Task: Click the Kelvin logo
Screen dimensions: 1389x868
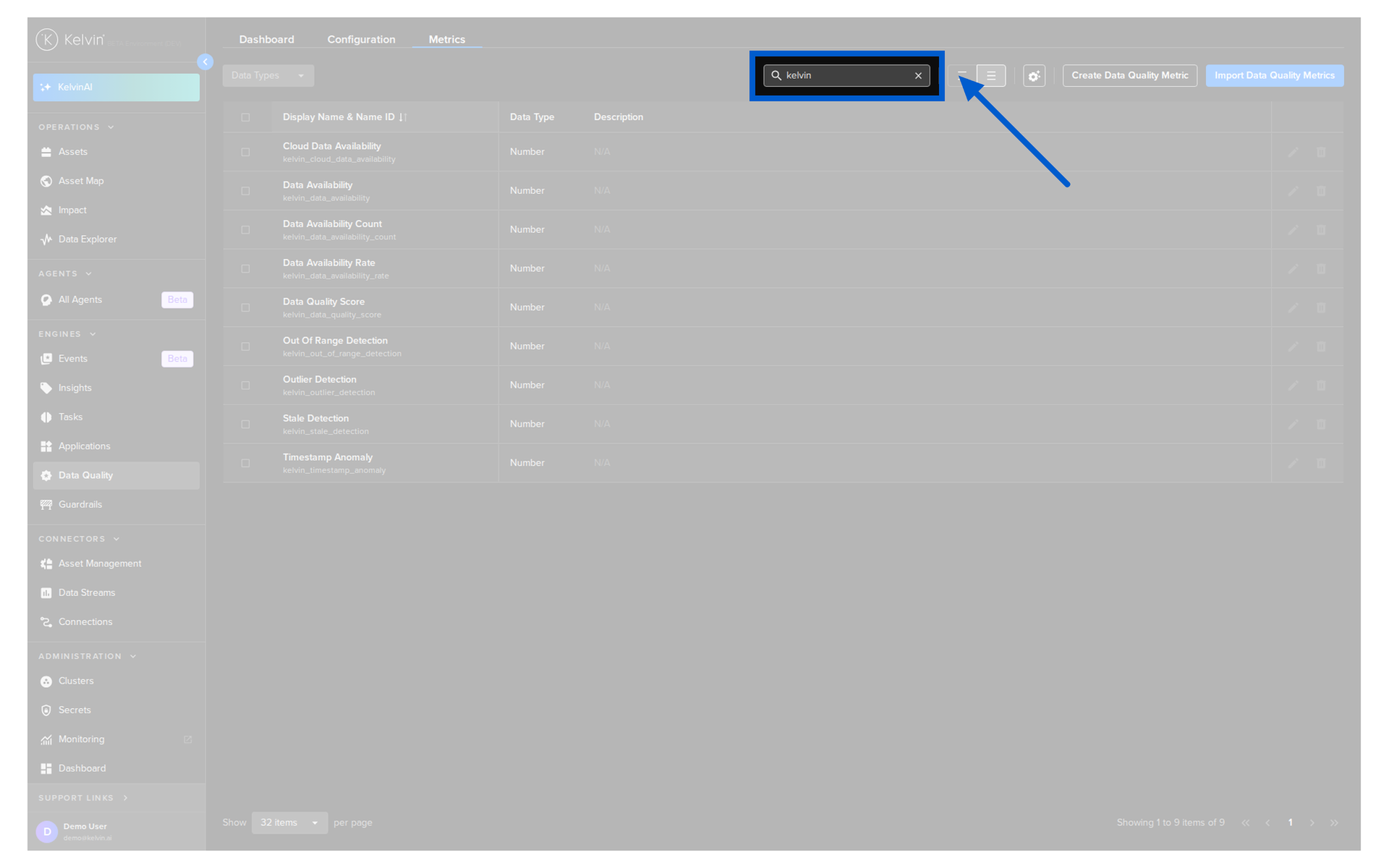Action: click(x=71, y=40)
